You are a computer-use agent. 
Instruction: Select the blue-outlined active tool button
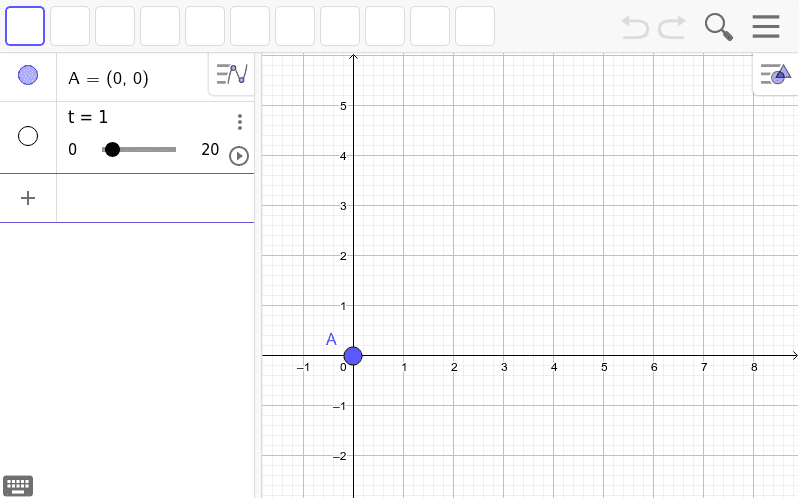coord(25,26)
